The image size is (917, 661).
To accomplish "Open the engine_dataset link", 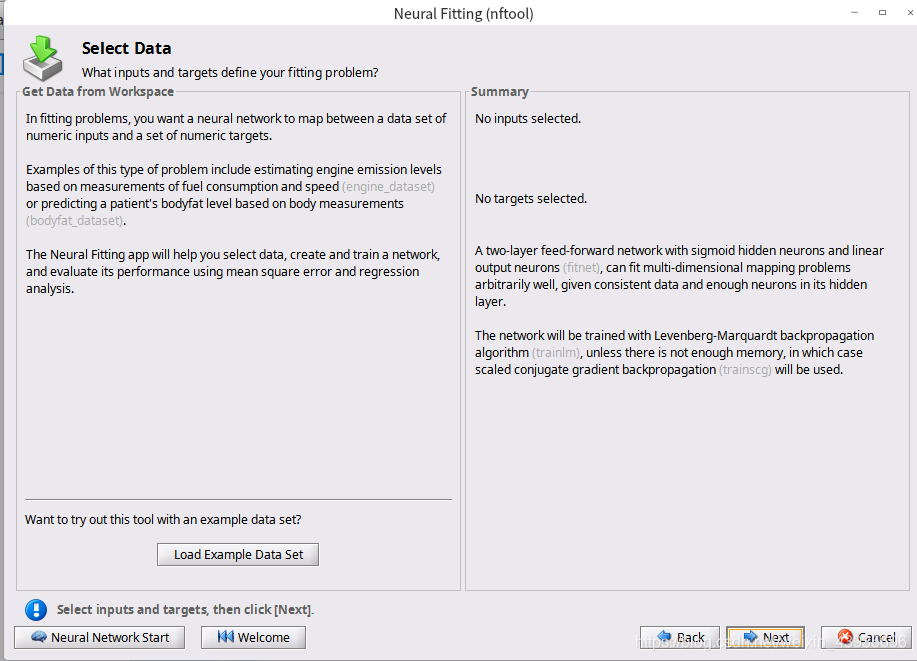I will tap(388, 187).
